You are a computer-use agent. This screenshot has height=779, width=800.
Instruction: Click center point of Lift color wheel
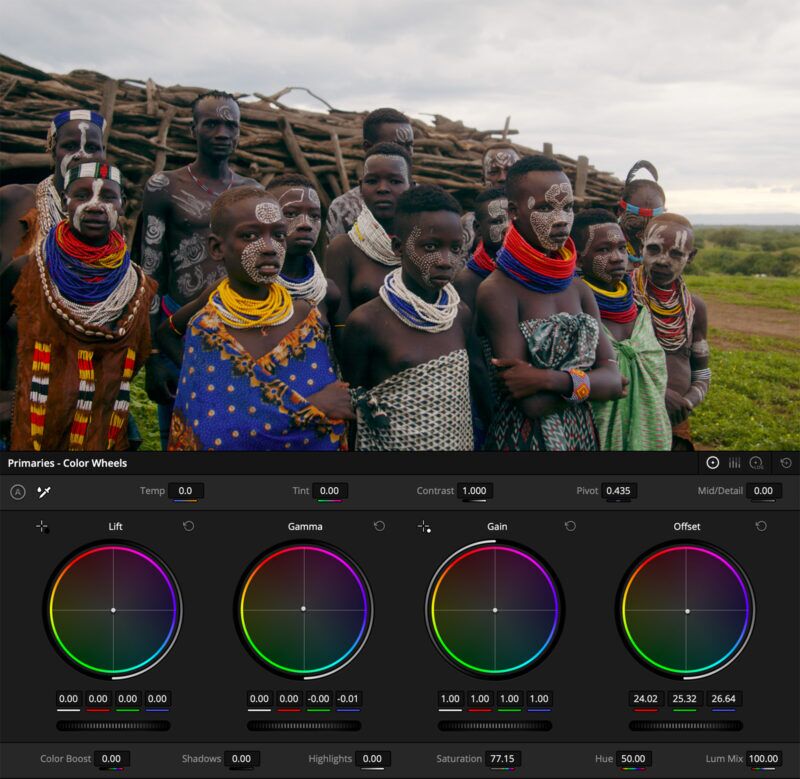pyautogui.click(x=113, y=610)
